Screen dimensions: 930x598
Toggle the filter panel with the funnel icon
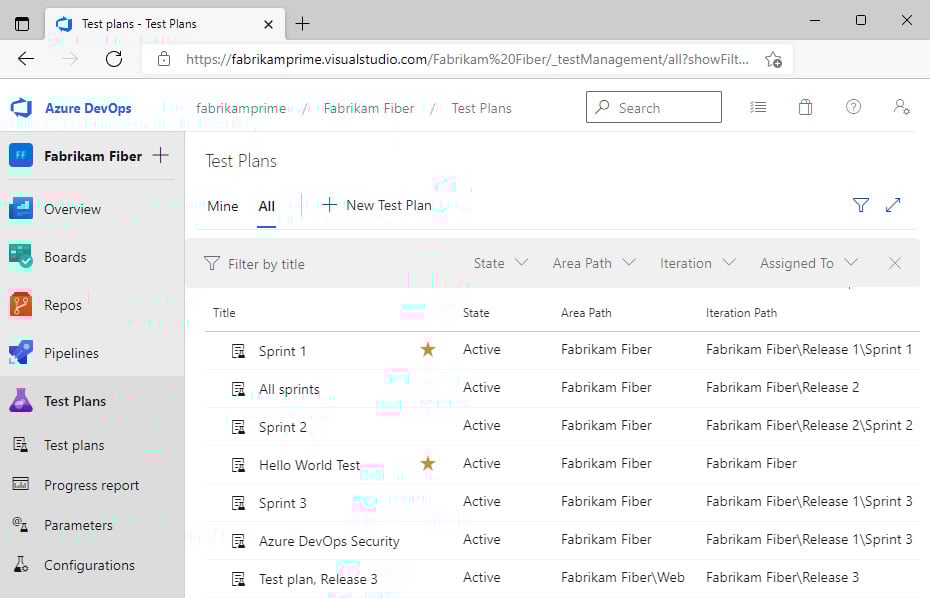[861, 205]
